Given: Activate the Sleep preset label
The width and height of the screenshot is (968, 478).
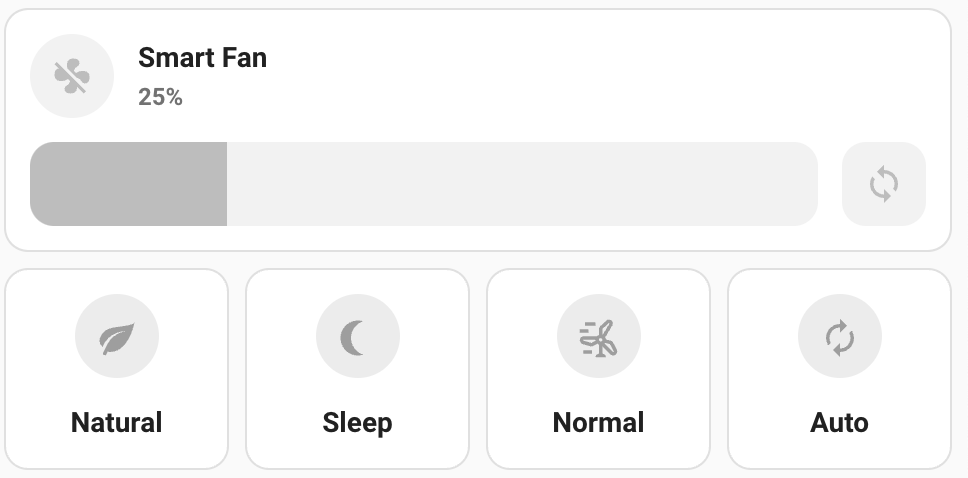Looking at the screenshot, I should point(357,424).
